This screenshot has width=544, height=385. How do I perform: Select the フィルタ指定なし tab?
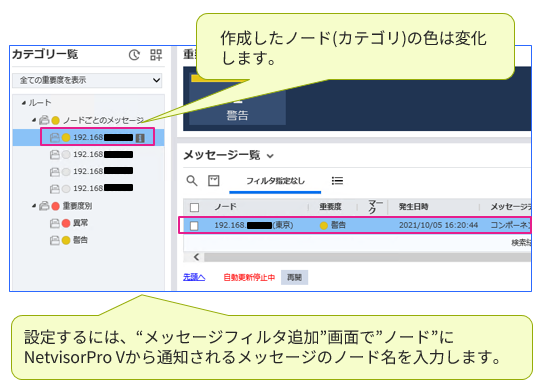[275, 181]
